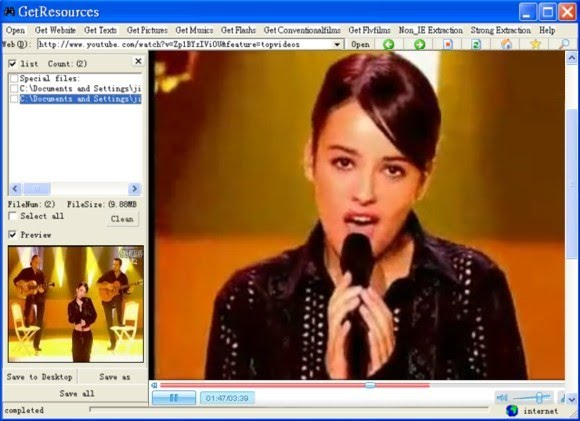Toggle the list checkbox

pos(13,64)
